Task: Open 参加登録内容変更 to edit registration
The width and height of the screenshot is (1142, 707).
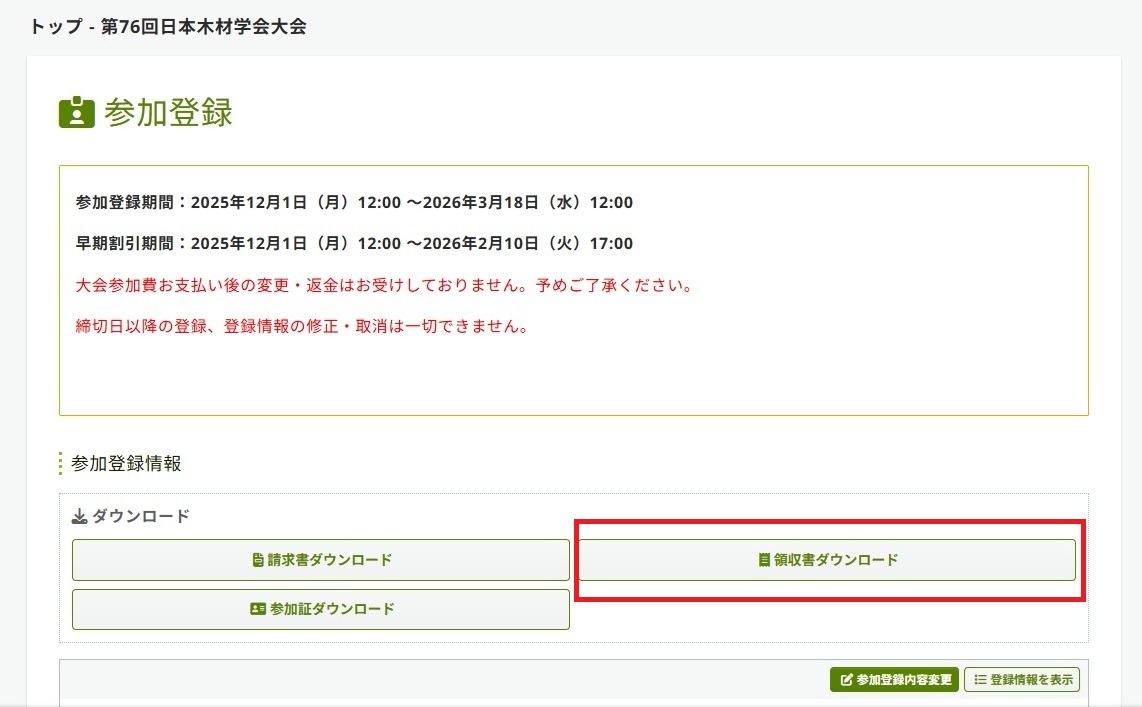Action: pyautogui.click(x=894, y=680)
